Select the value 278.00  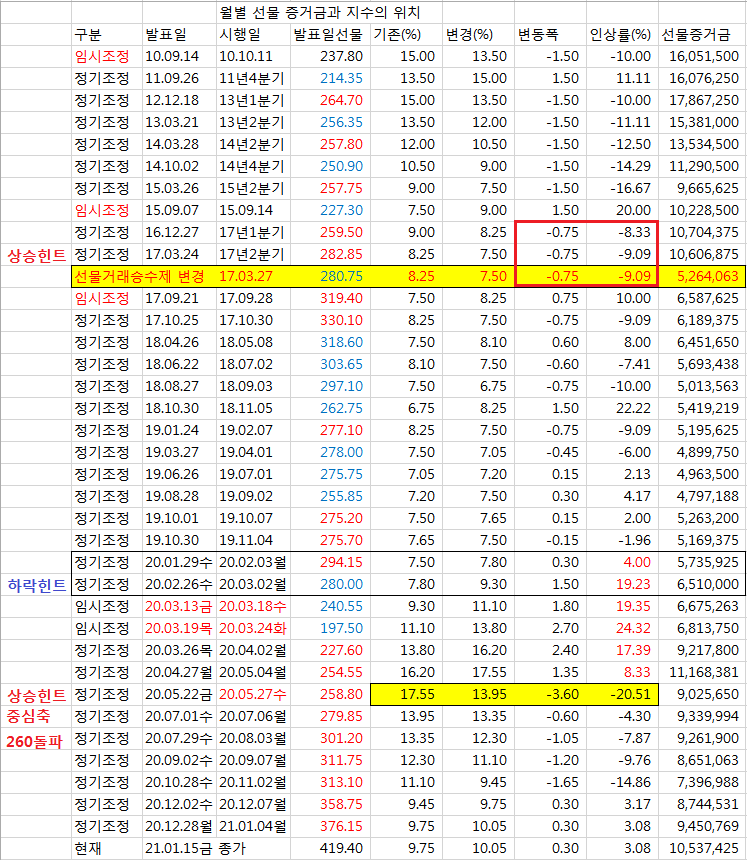[341, 452]
